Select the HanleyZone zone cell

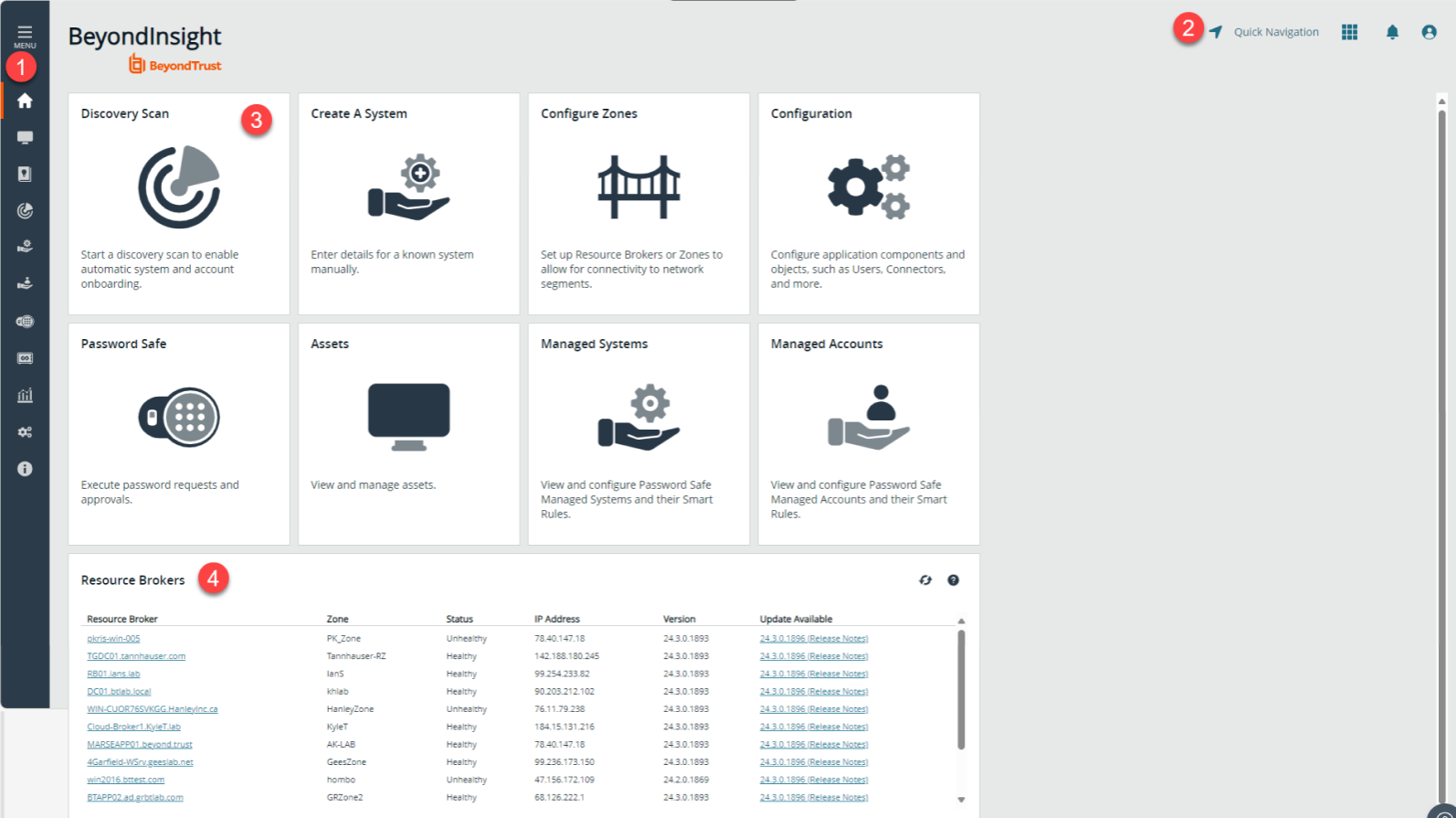[350, 709]
